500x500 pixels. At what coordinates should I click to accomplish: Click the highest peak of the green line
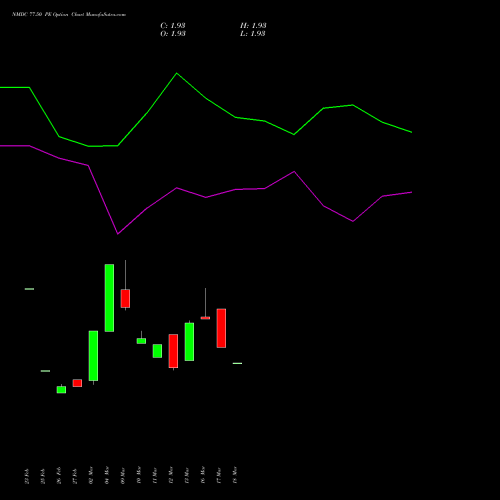click(177, 73)
